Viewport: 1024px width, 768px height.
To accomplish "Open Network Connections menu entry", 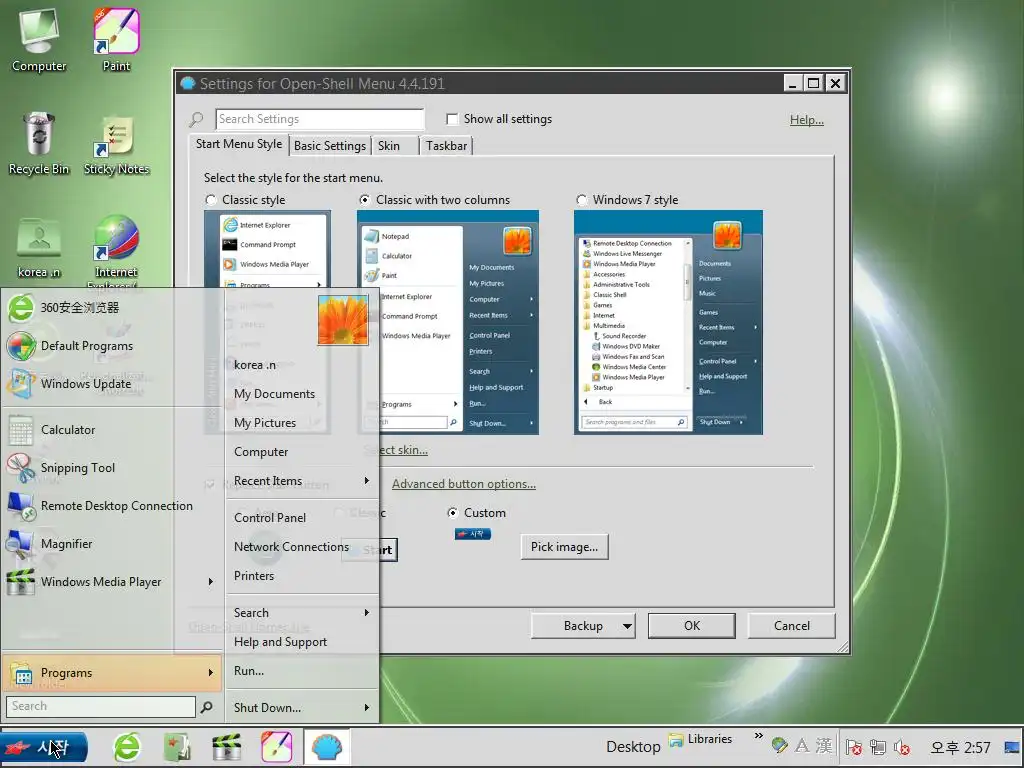I will (x=302, y=547).
